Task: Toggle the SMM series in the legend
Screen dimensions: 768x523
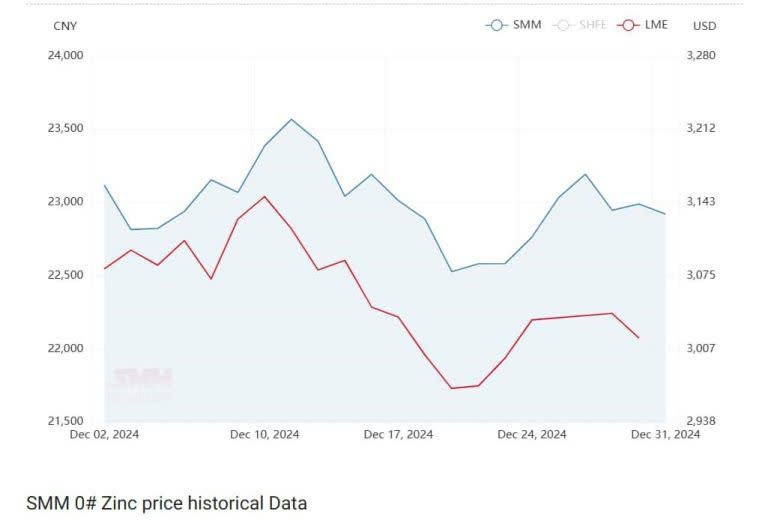Action: pos(513,25)
